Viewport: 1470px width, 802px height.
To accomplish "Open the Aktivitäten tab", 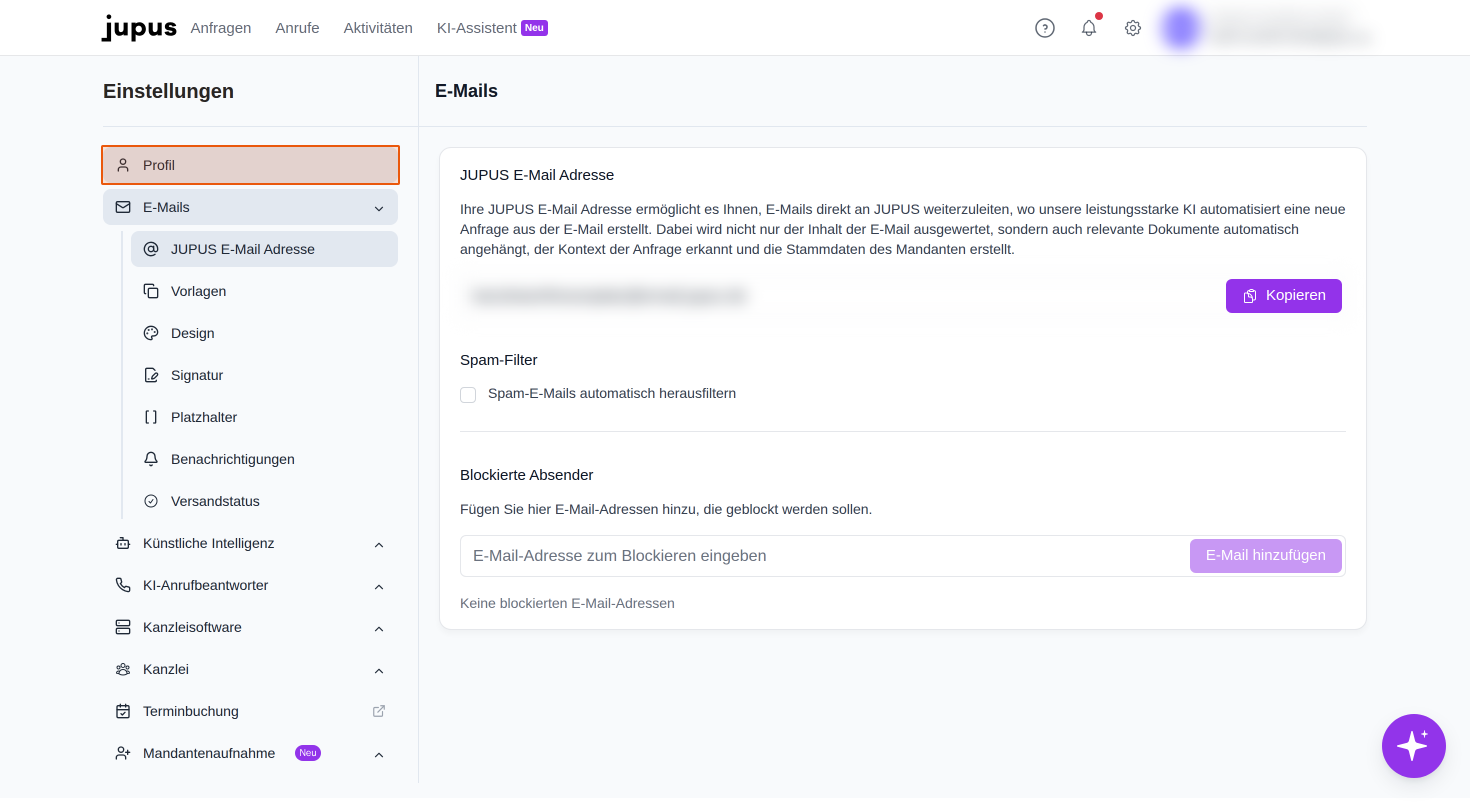I will coord(378,28).
